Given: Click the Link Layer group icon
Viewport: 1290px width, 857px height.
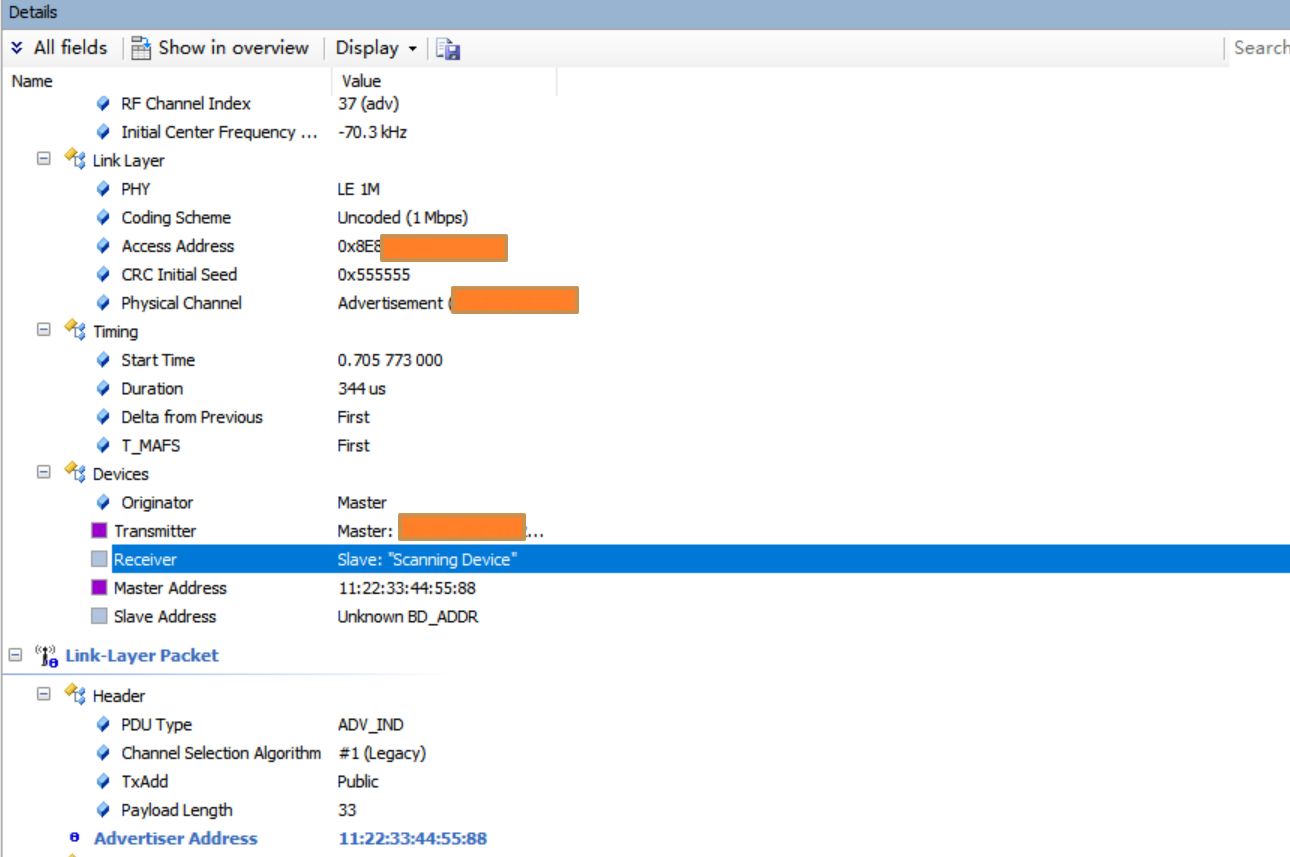Looking at the screenshot, I should pyautogui.click(x=75, y=160).
